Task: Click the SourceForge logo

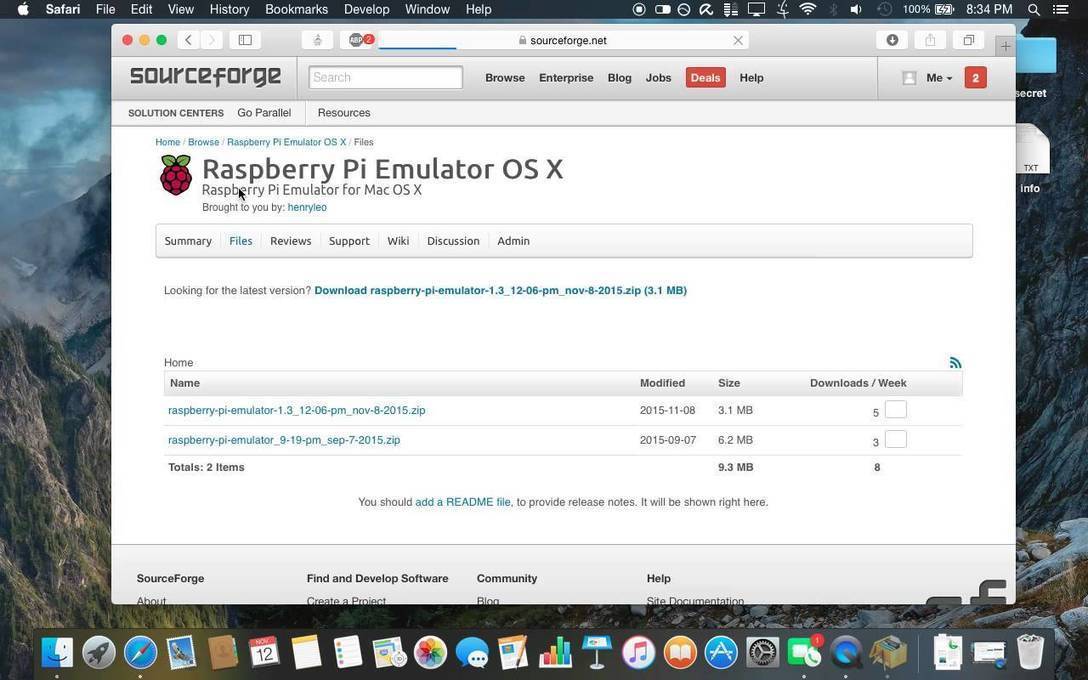Action: click(x=203, y=76)
